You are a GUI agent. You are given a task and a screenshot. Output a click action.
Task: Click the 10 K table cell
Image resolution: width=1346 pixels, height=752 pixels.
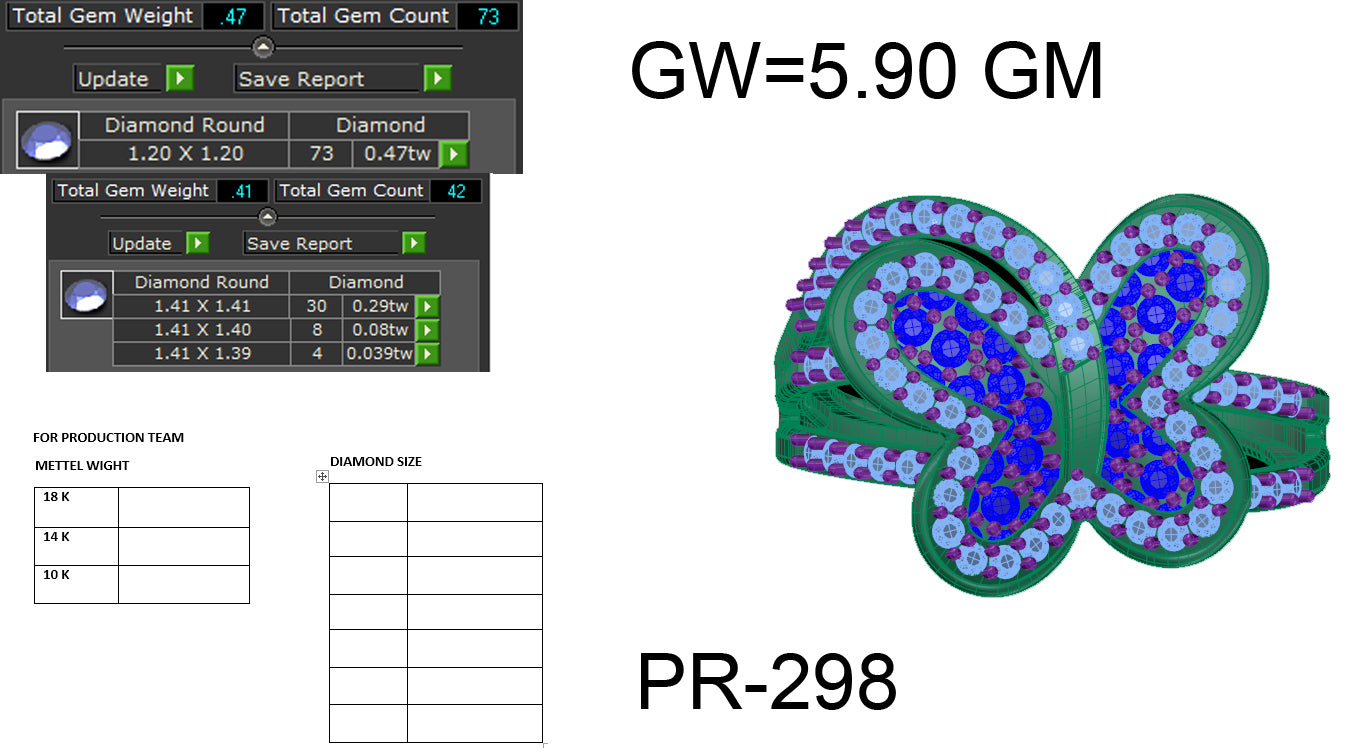tap(76, 584)
